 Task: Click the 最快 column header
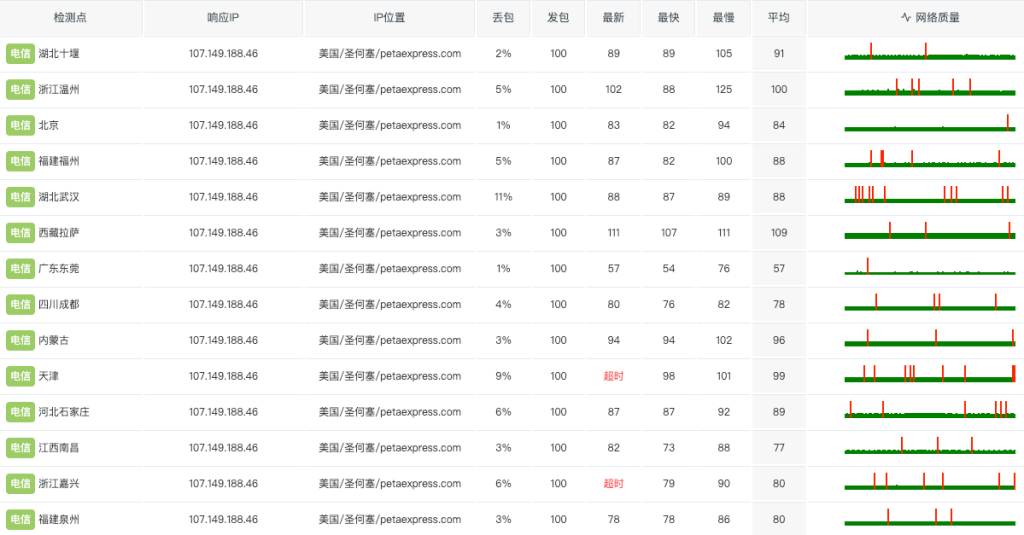[668, 18]
